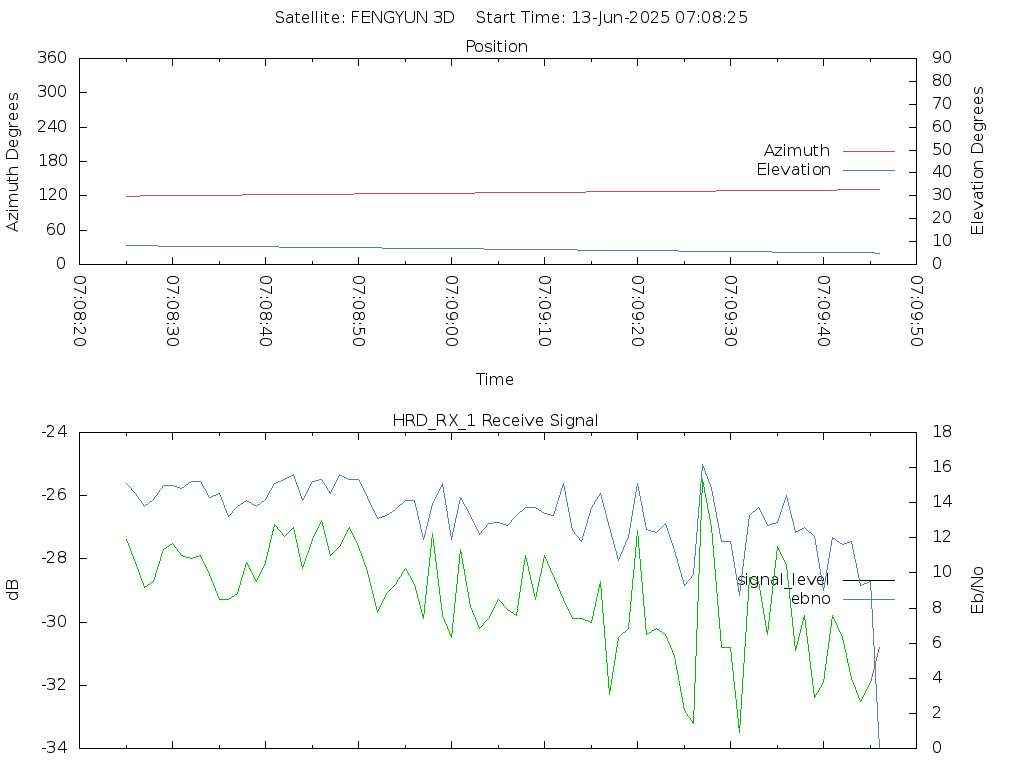Click the -26 tick on dB axis

(54, 495)
